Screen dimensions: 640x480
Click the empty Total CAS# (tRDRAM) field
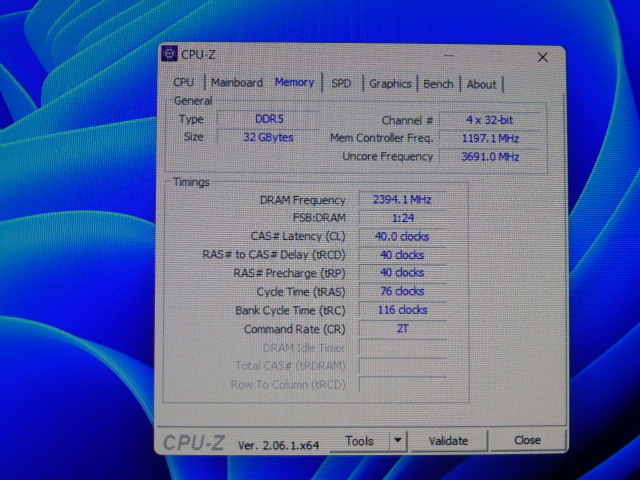(402, 366)
